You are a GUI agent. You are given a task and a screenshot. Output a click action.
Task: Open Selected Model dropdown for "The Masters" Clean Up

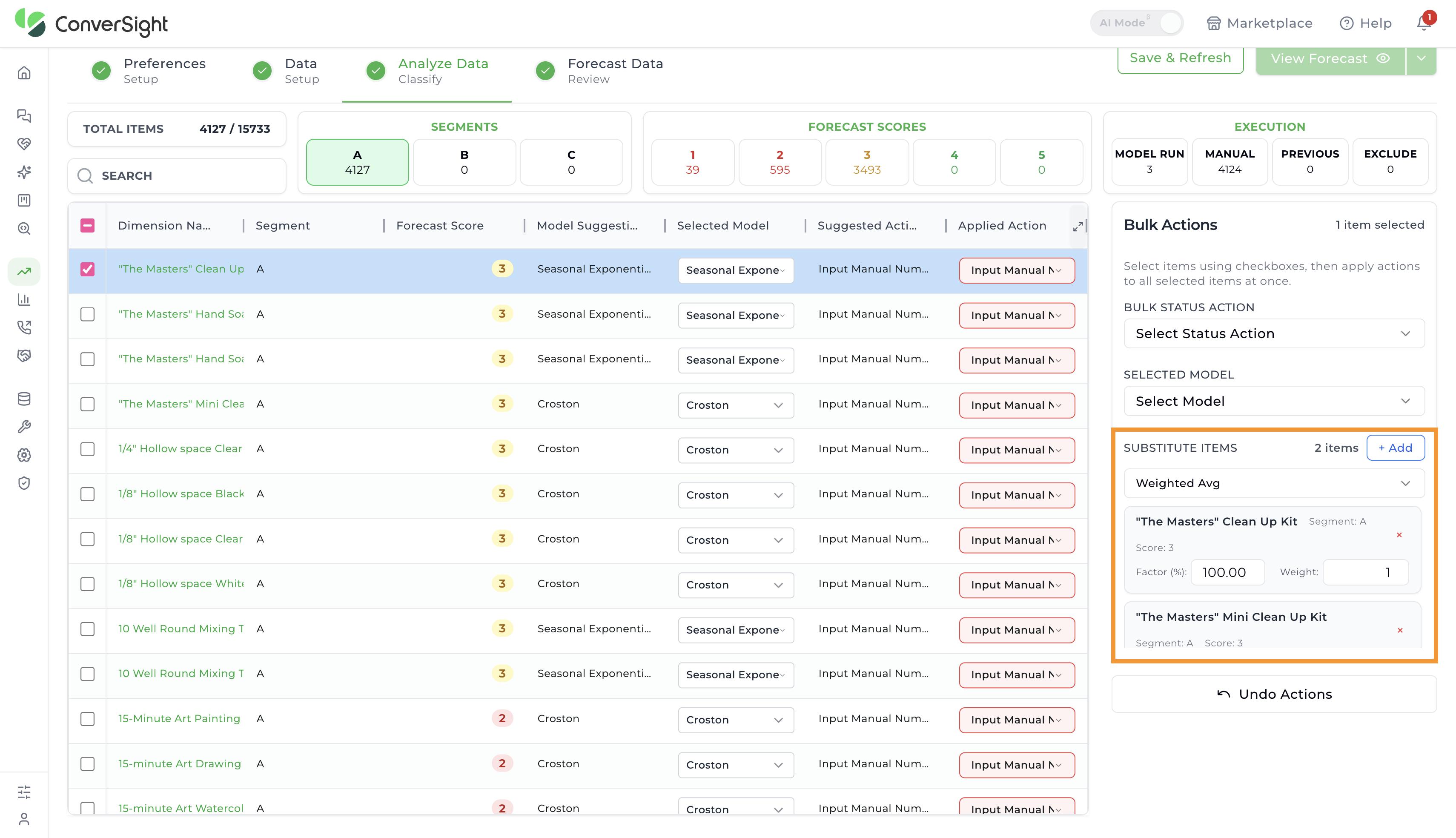pyautogui.click(x=736, y=270)
